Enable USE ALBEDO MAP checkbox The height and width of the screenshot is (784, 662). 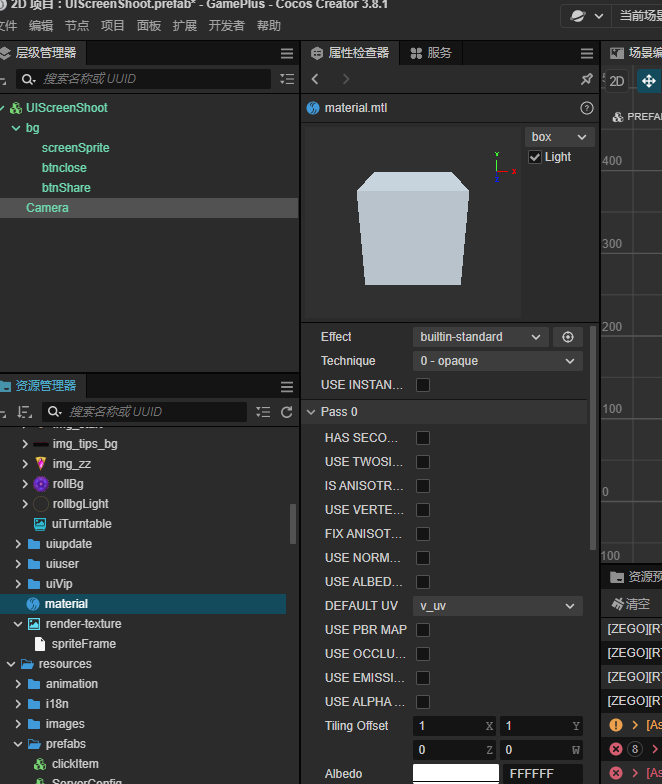(x=423, y=582)
